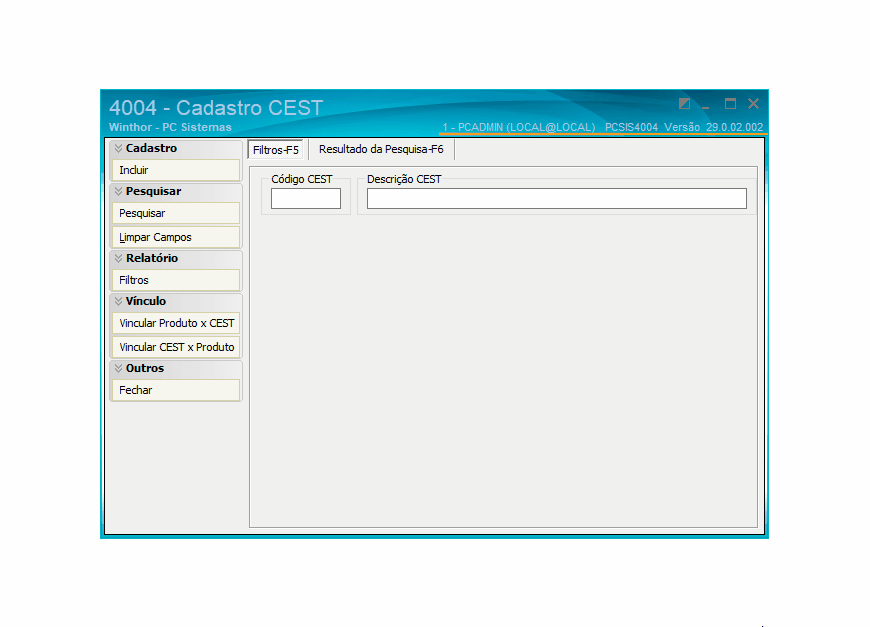This screenshot has width=870, height=627.
Task: Close the routine with Fechar button
Action: [x=176, y=390]
